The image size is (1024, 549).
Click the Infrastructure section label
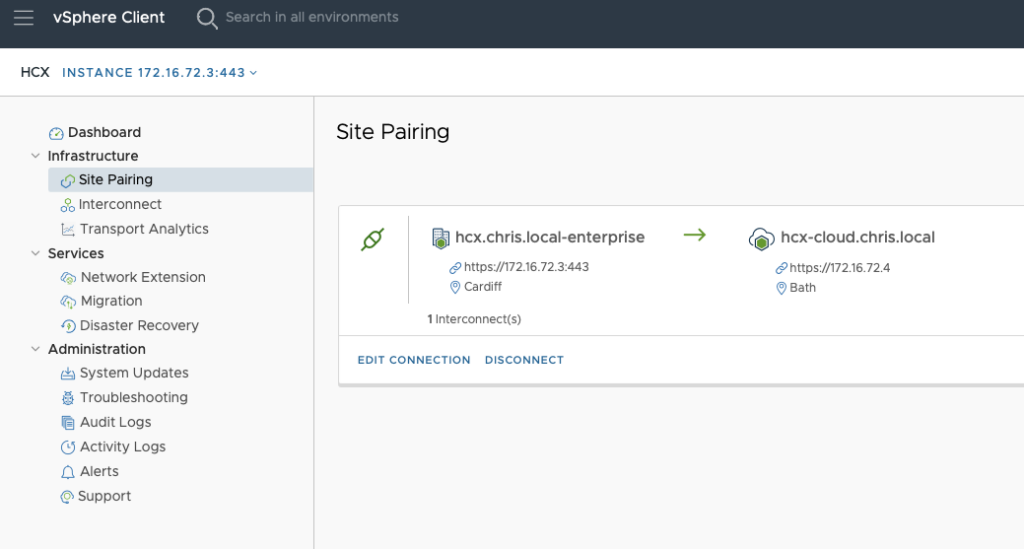tap(93, 156)
